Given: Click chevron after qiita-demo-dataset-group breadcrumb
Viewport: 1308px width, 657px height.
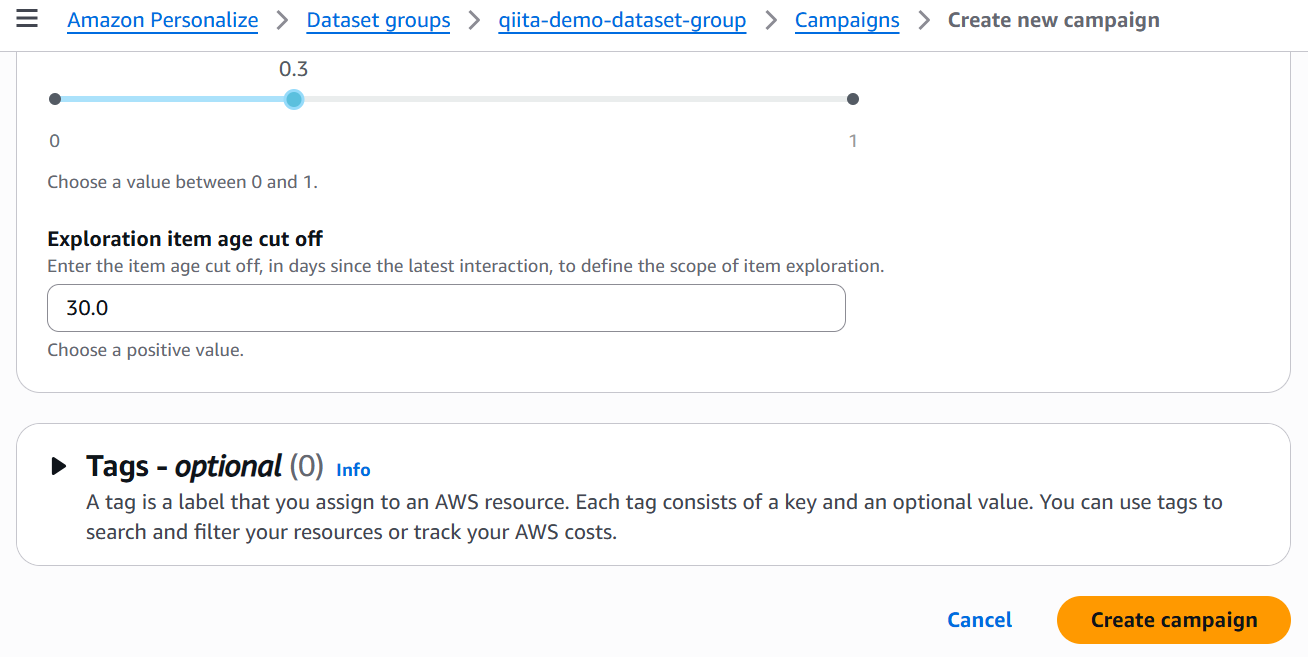Looking at the screenshot, I should click(770, 20).
